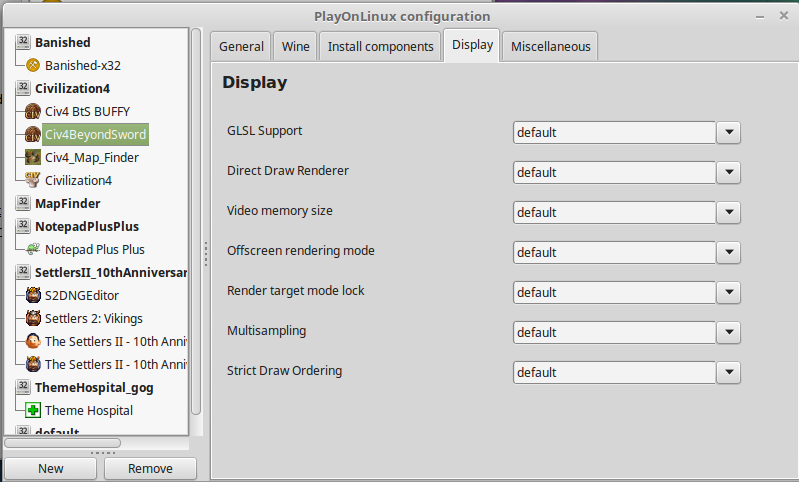Screen dimensions: 799x482
Task: Select the Theme Hospital shortcut label
Action: coord(89,410)
